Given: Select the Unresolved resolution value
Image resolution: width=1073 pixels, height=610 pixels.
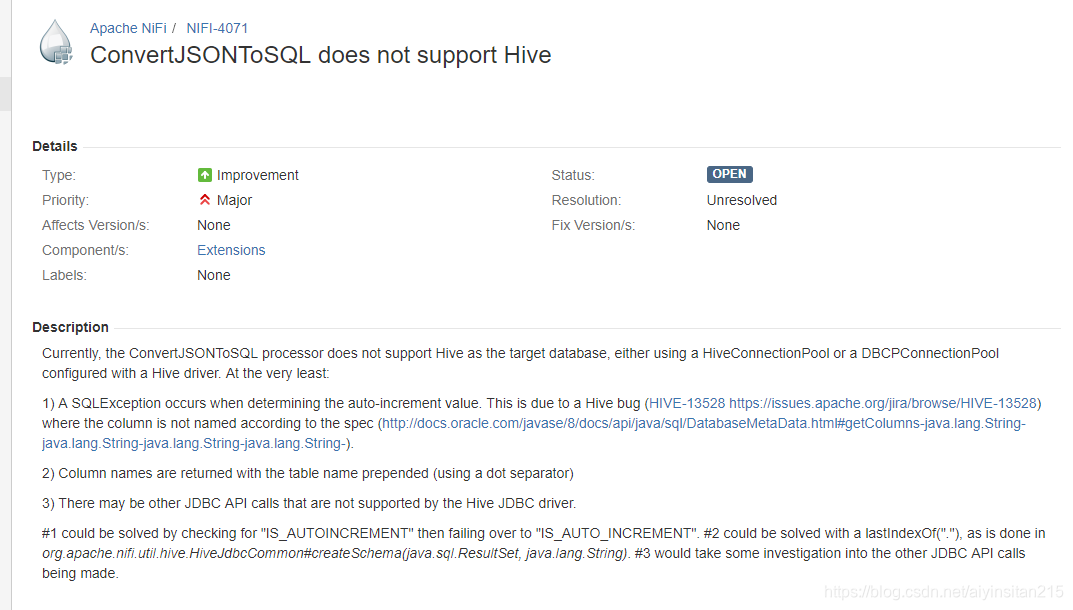Looking at the screenshot, I should click(x=742, y=200).
